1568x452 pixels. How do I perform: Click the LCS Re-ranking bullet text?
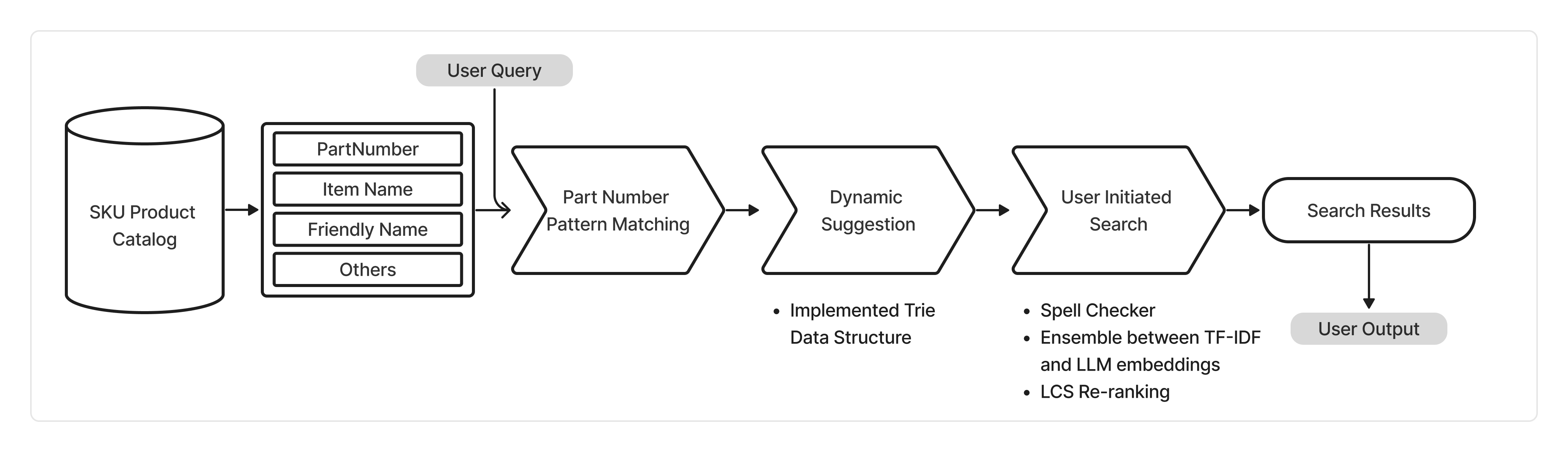1104,392
